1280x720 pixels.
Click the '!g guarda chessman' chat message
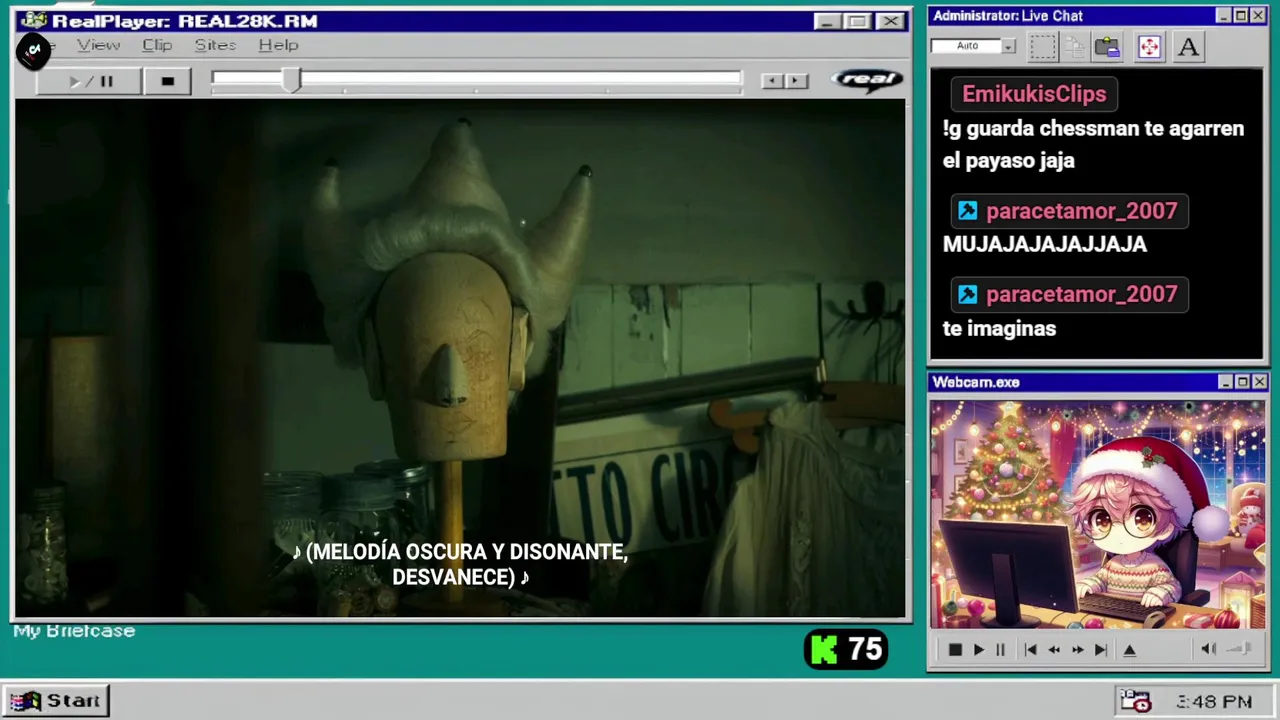pos(1093,144)
